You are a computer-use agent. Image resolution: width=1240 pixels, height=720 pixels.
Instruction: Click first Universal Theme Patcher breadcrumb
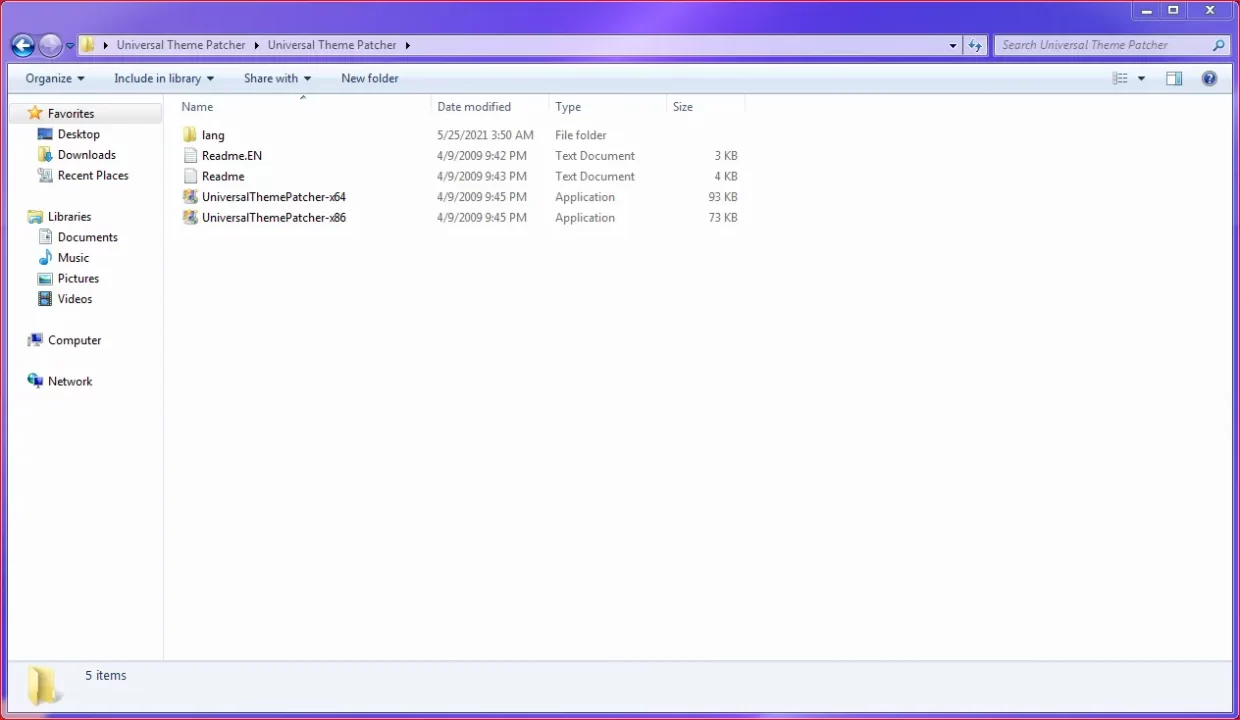pos(181,45)
